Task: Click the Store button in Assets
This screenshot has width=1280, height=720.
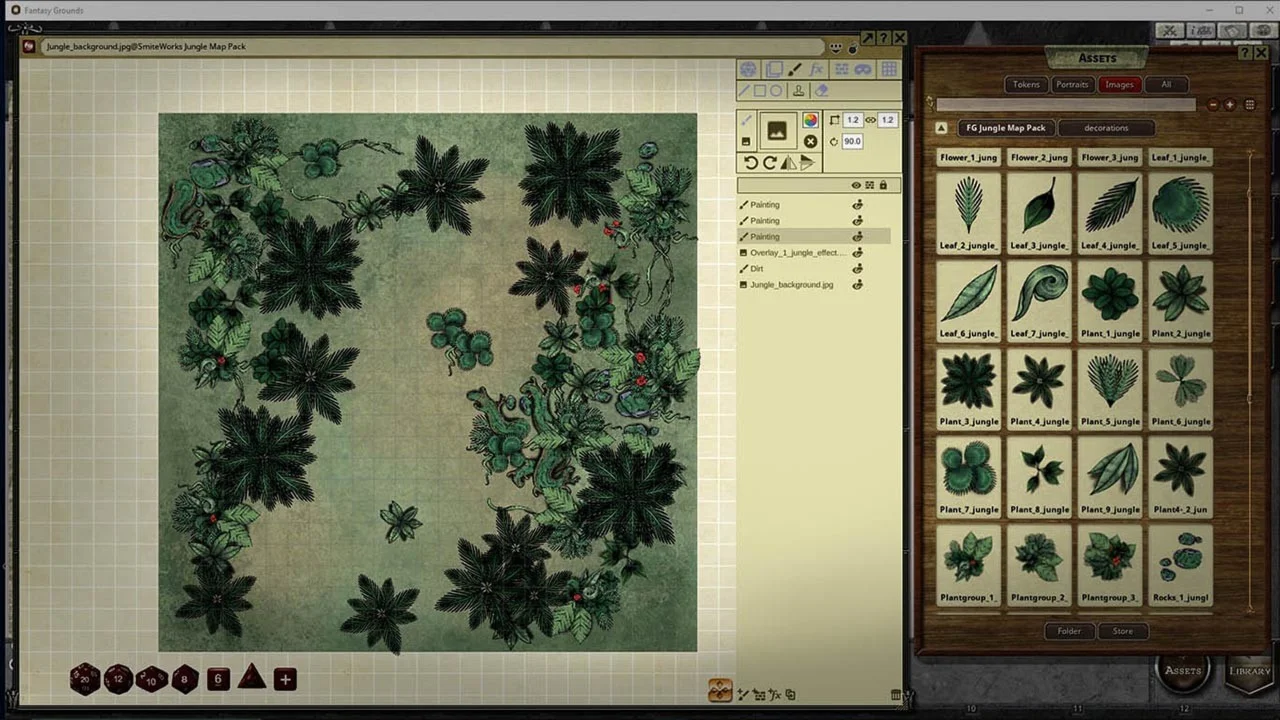Action: point(1123,631)
